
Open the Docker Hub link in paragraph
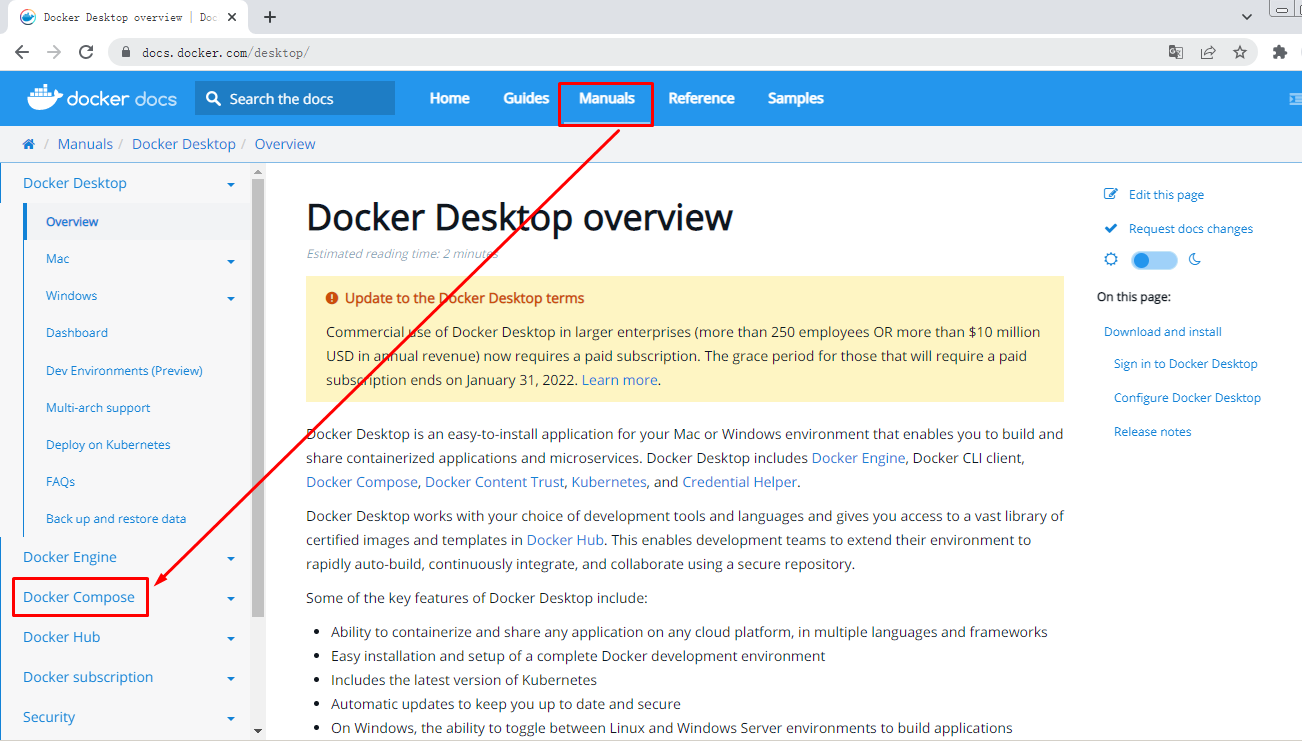(564, 540)
